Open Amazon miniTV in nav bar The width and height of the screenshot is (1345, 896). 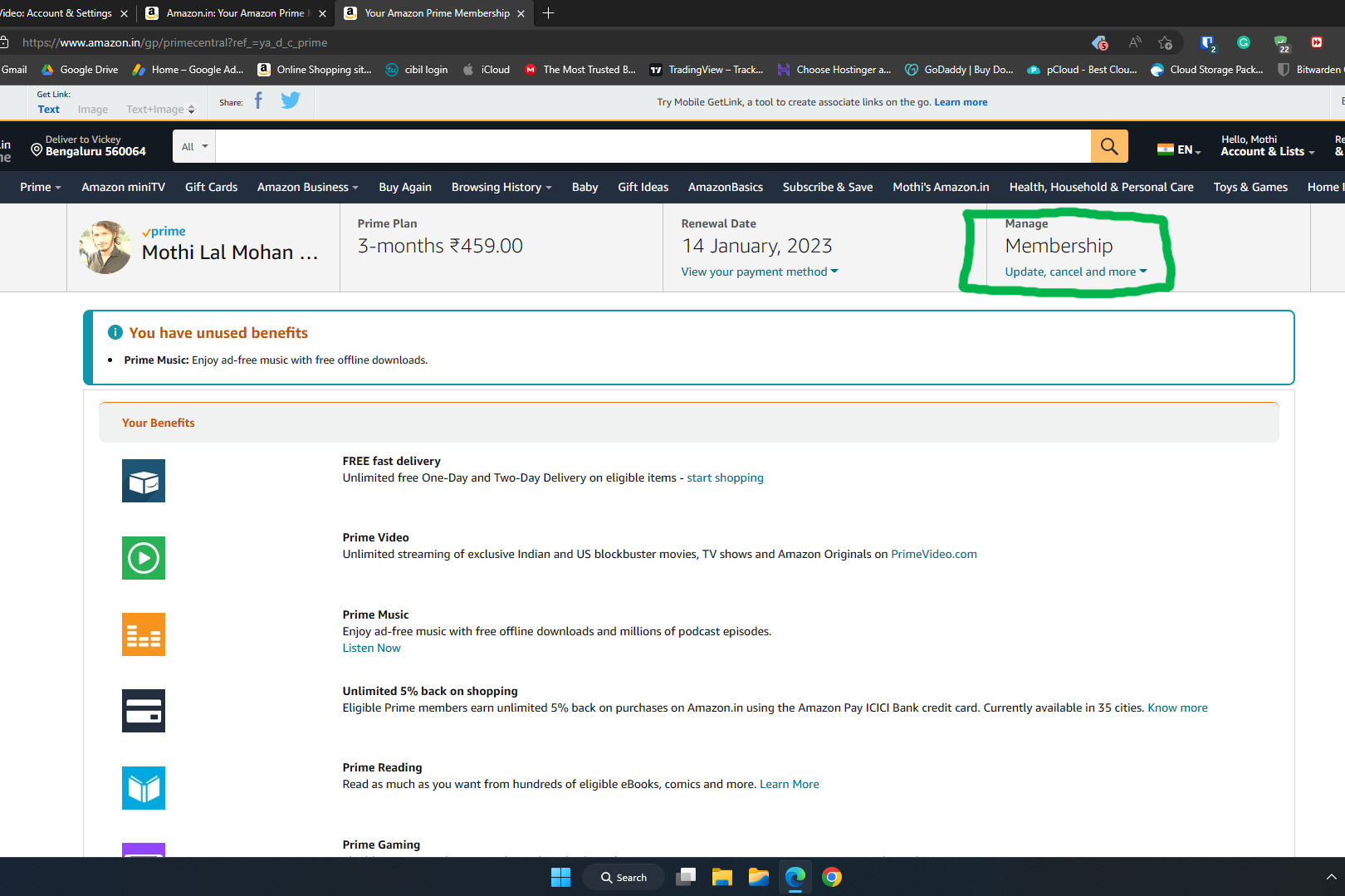124,187
